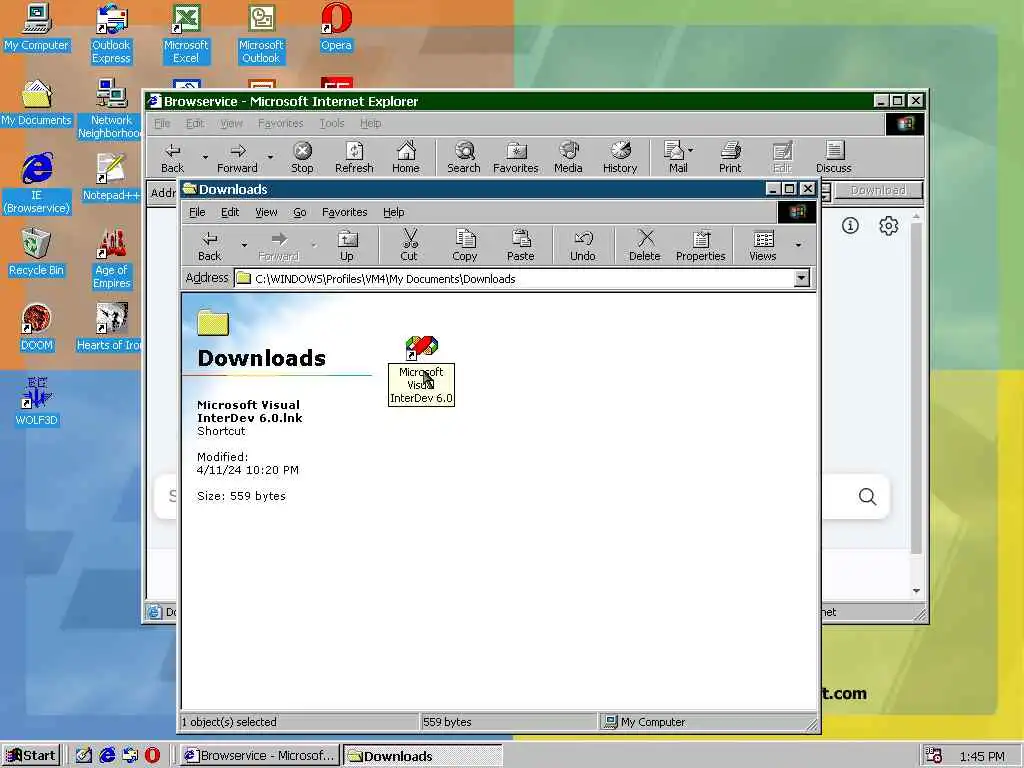Open the Help menu in Downloads
Viewport: 1024px width, 768px height.
[393, 212]
